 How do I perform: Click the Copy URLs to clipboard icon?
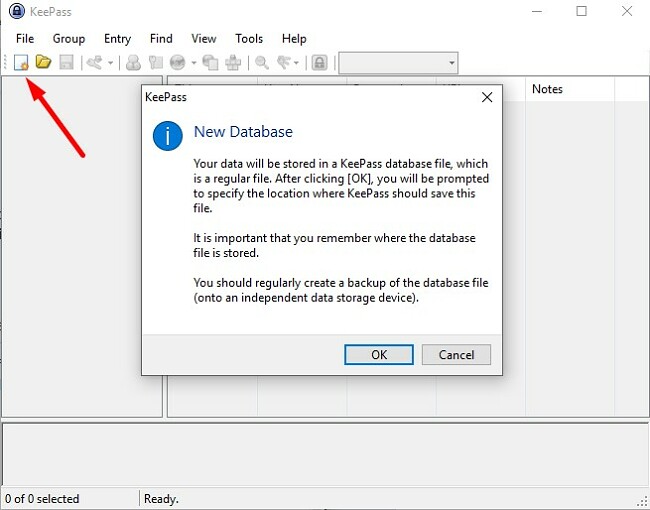coord(210,63)
